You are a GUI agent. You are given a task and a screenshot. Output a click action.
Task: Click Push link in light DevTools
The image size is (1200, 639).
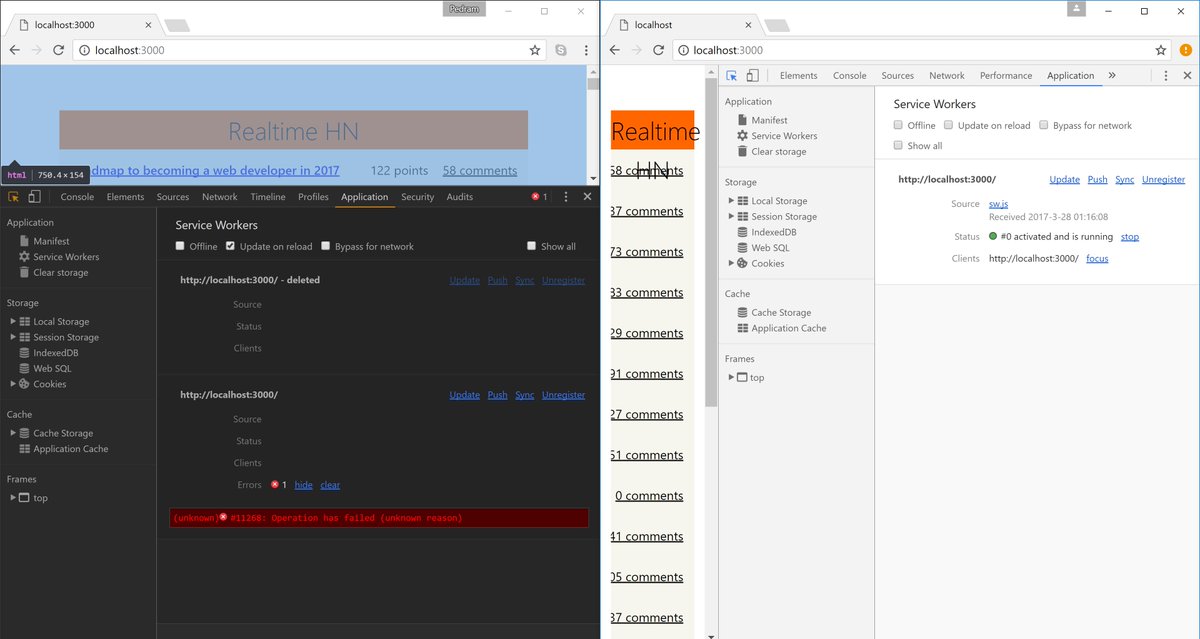pyautogui.click(x=1097, y=179)
